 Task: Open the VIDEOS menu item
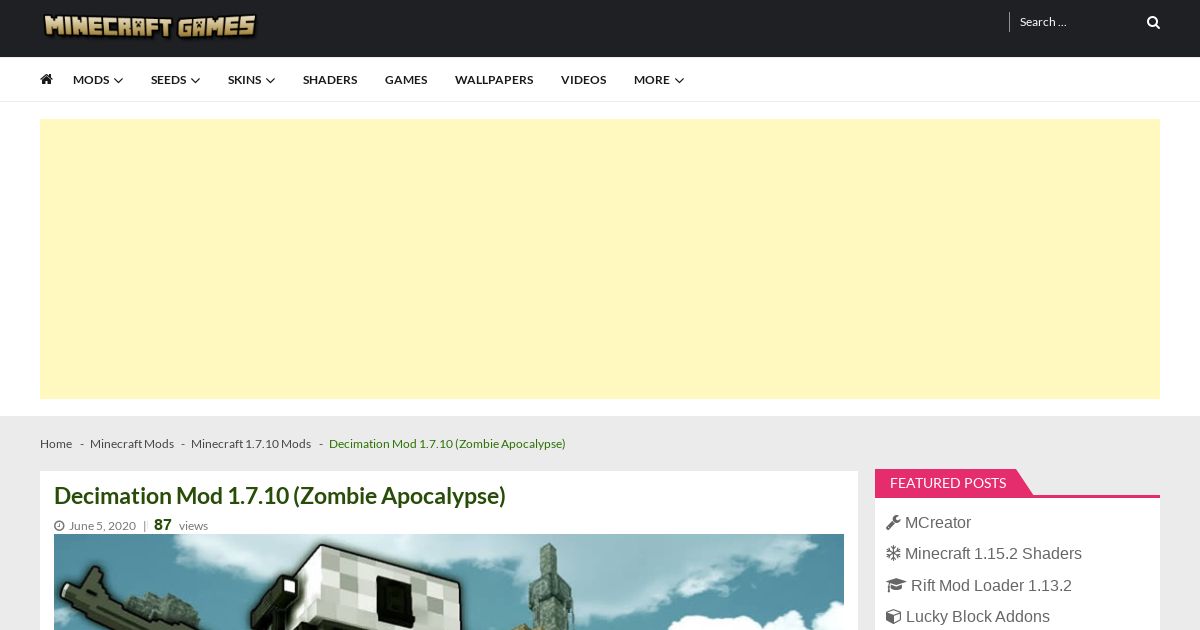583,80
